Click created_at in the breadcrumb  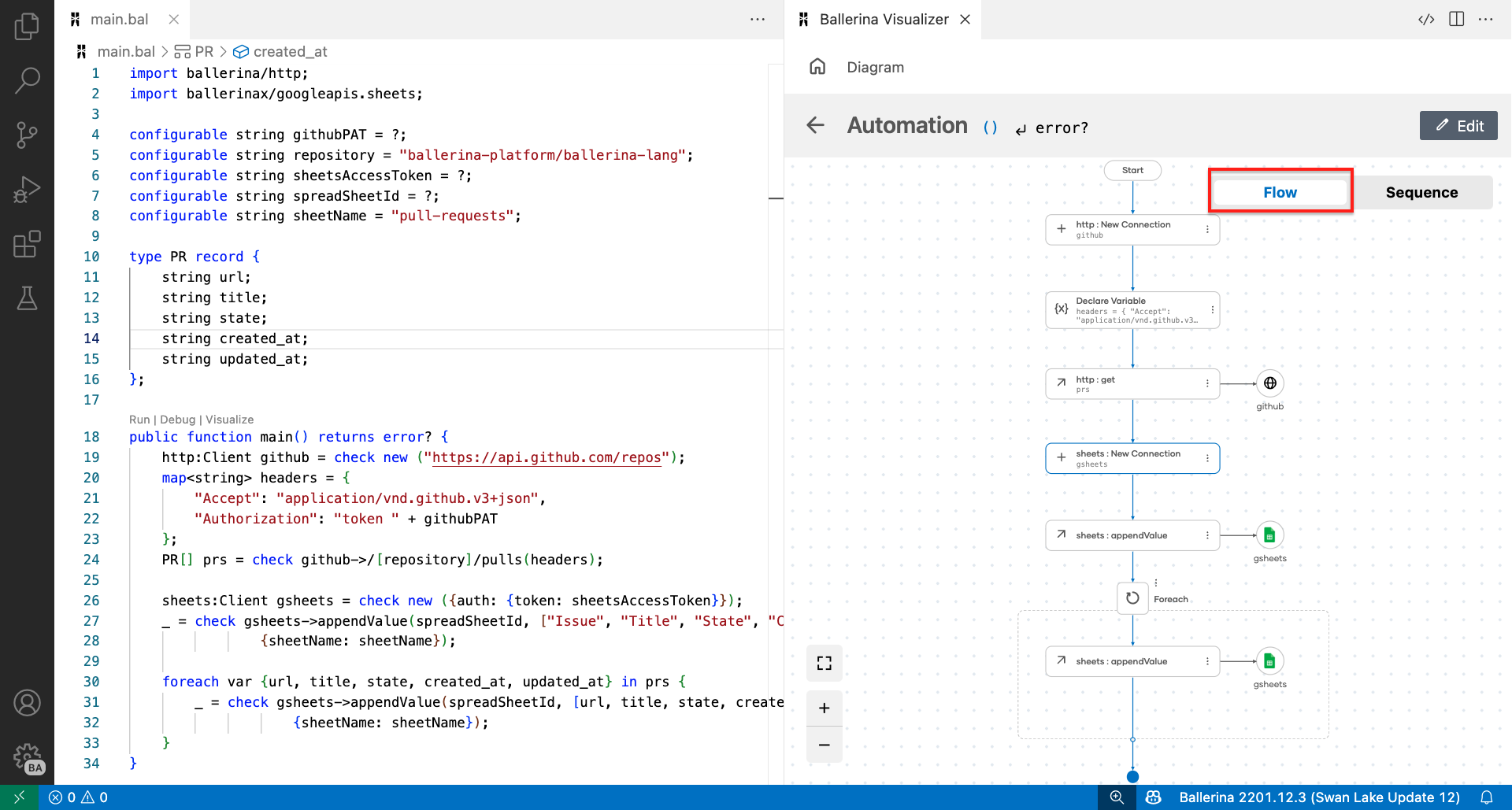pos(290,51)
